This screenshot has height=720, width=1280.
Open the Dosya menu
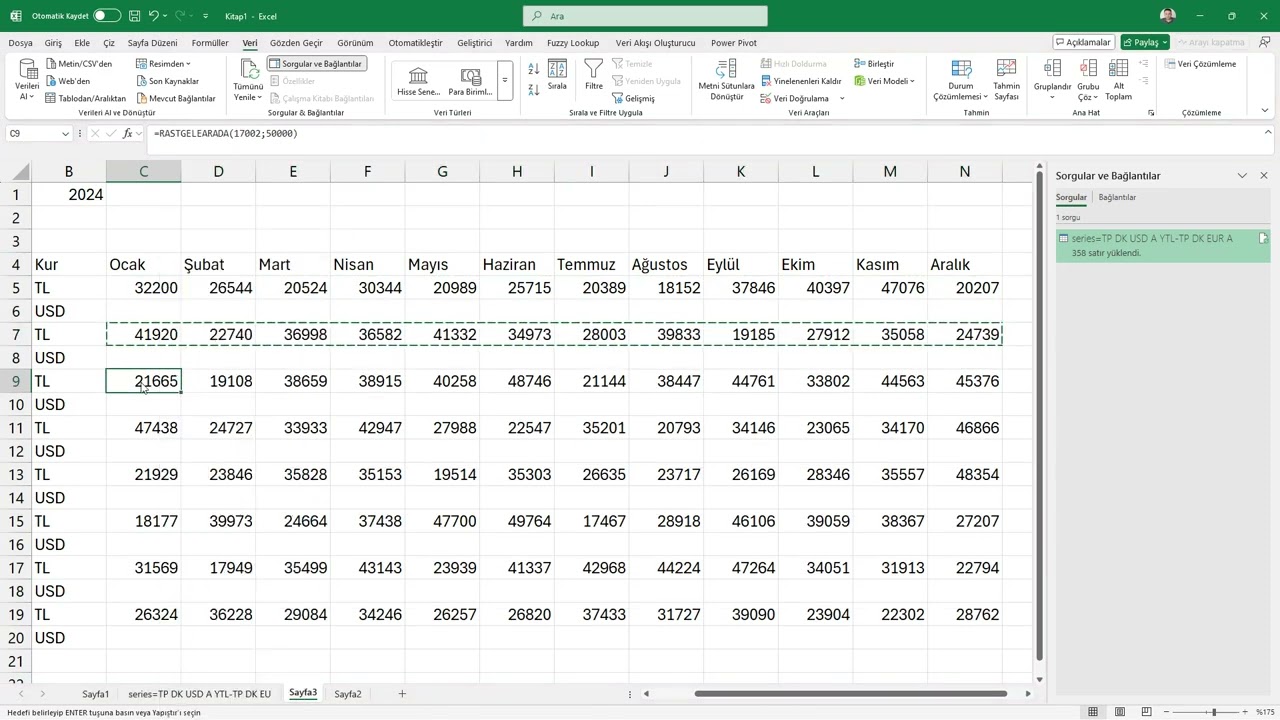[x=20, y=43]
